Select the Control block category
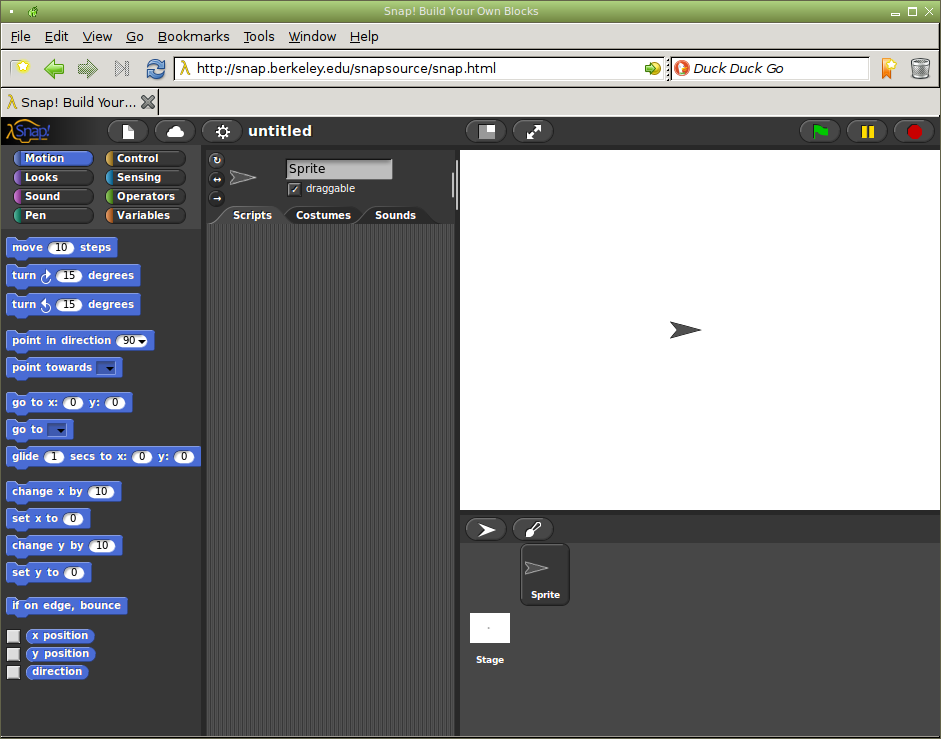Screen dimensions: 941x739 (145, 158)
